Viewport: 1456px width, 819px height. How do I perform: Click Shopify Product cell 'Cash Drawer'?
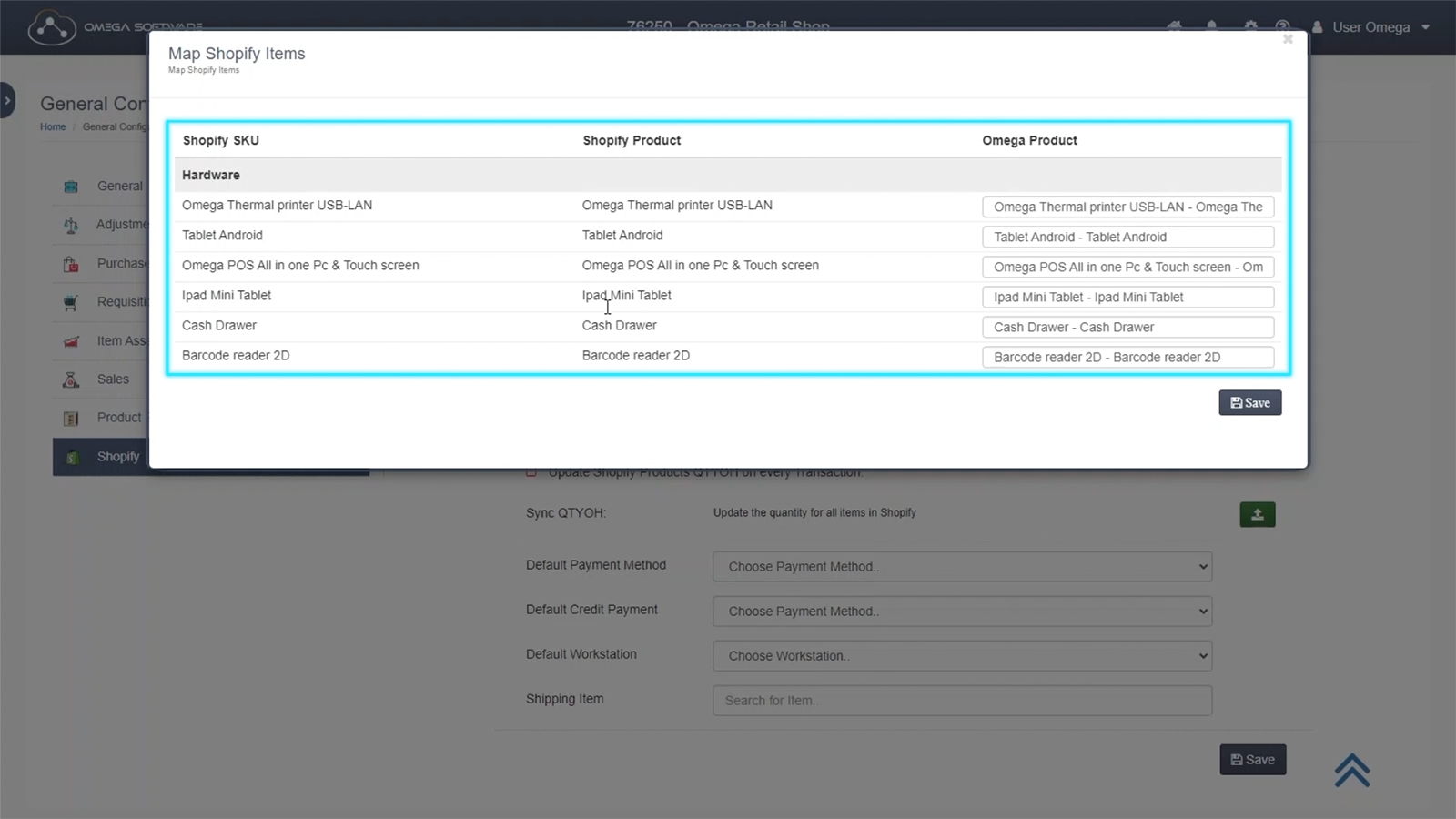[619, 325]
